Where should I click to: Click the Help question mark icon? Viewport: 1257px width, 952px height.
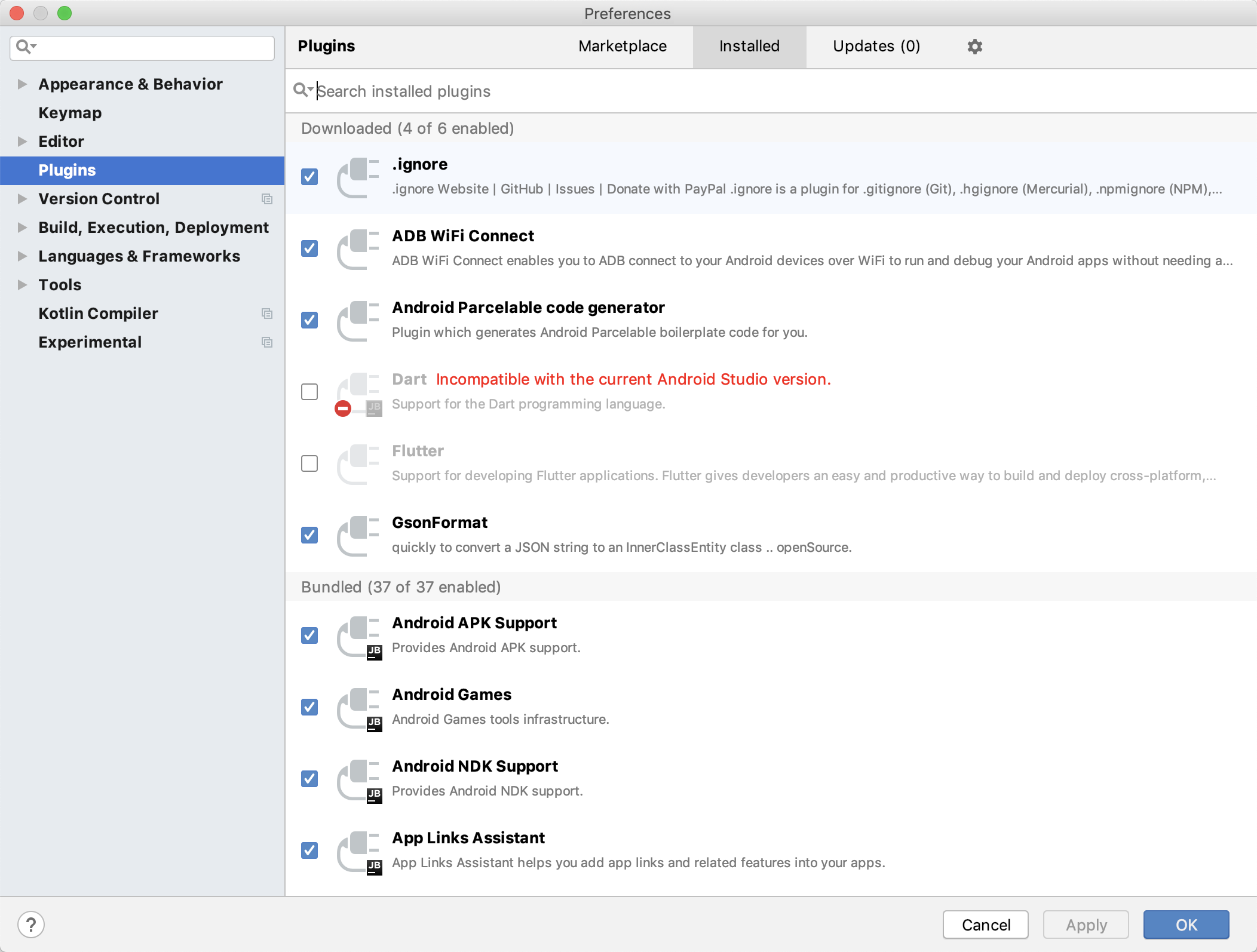coord(31,925)
